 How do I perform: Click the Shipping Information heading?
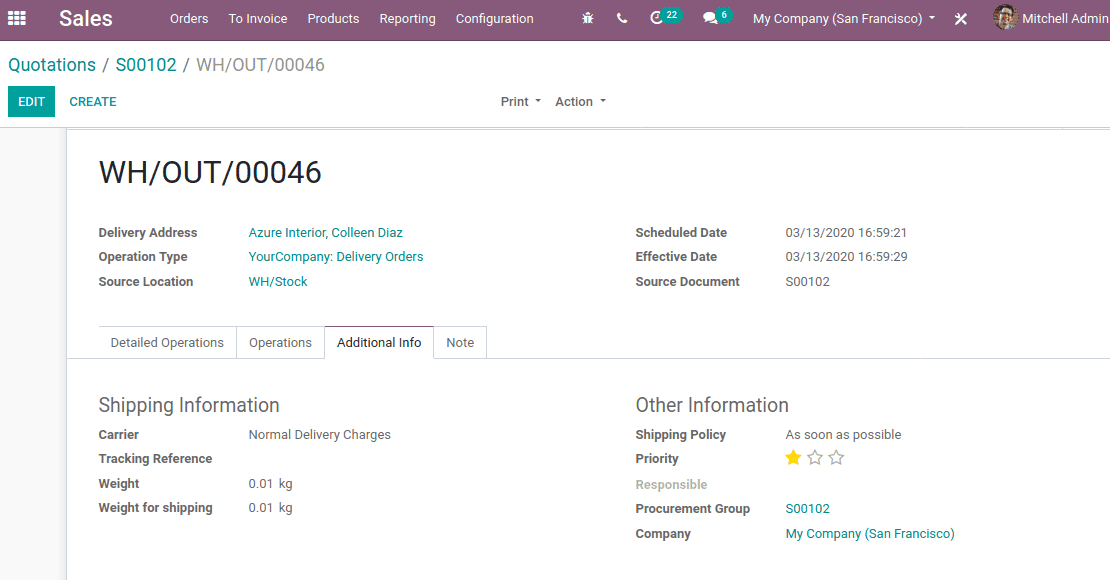[x=189, y=405]
